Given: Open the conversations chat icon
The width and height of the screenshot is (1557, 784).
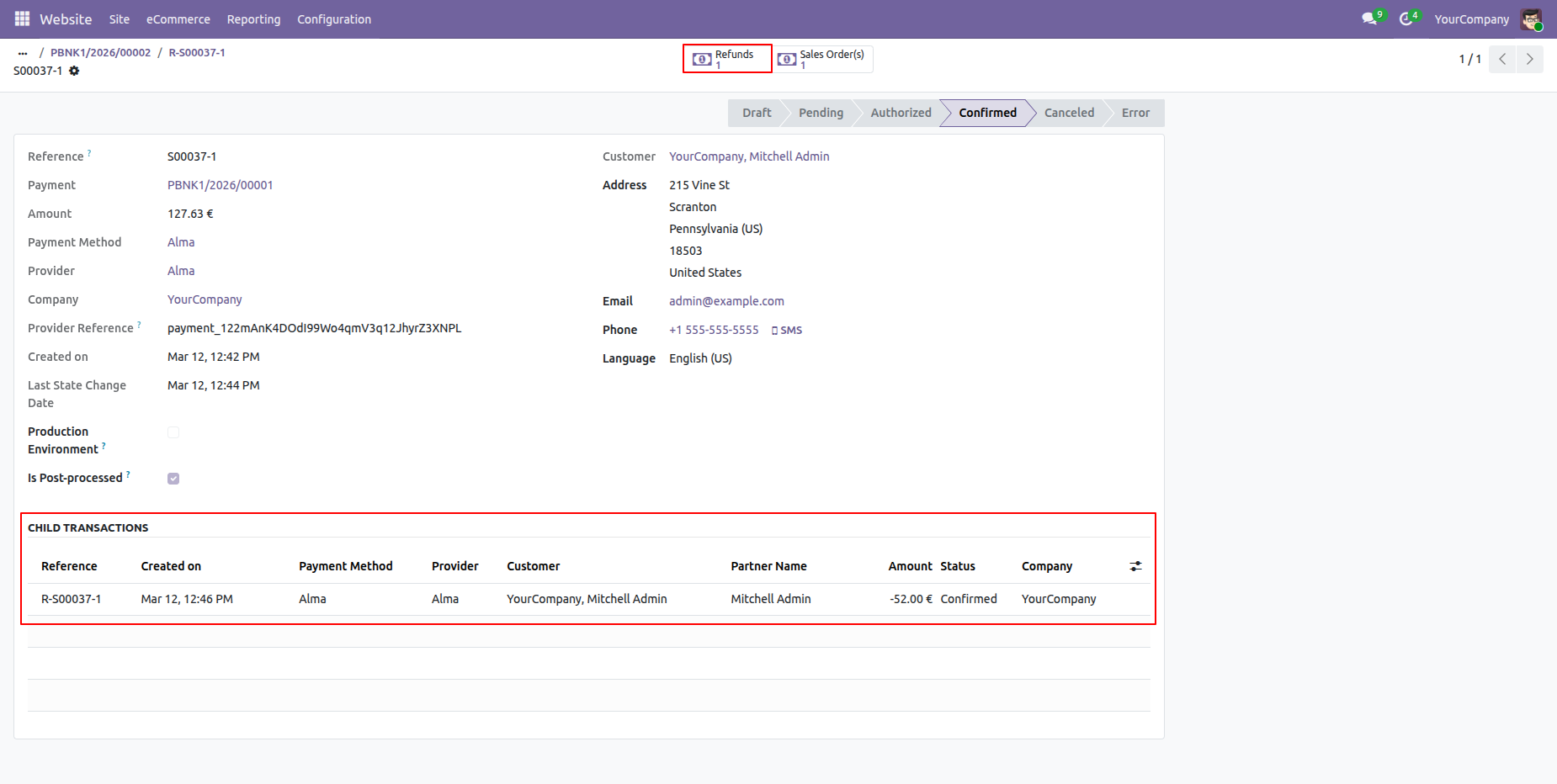Looking at the screenshot, I should click(1369, 19).
